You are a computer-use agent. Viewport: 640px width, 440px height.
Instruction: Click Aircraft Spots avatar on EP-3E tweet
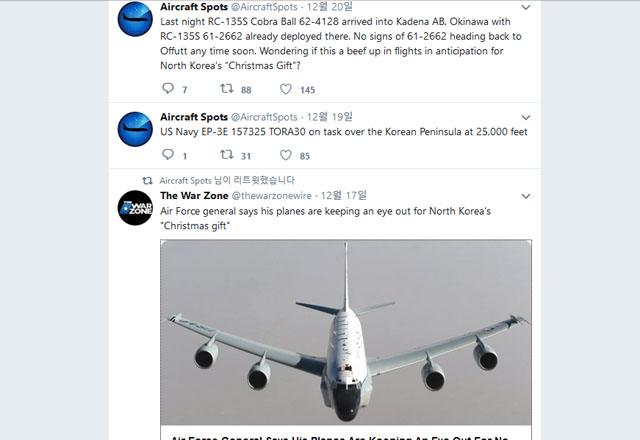coord(135,129)
